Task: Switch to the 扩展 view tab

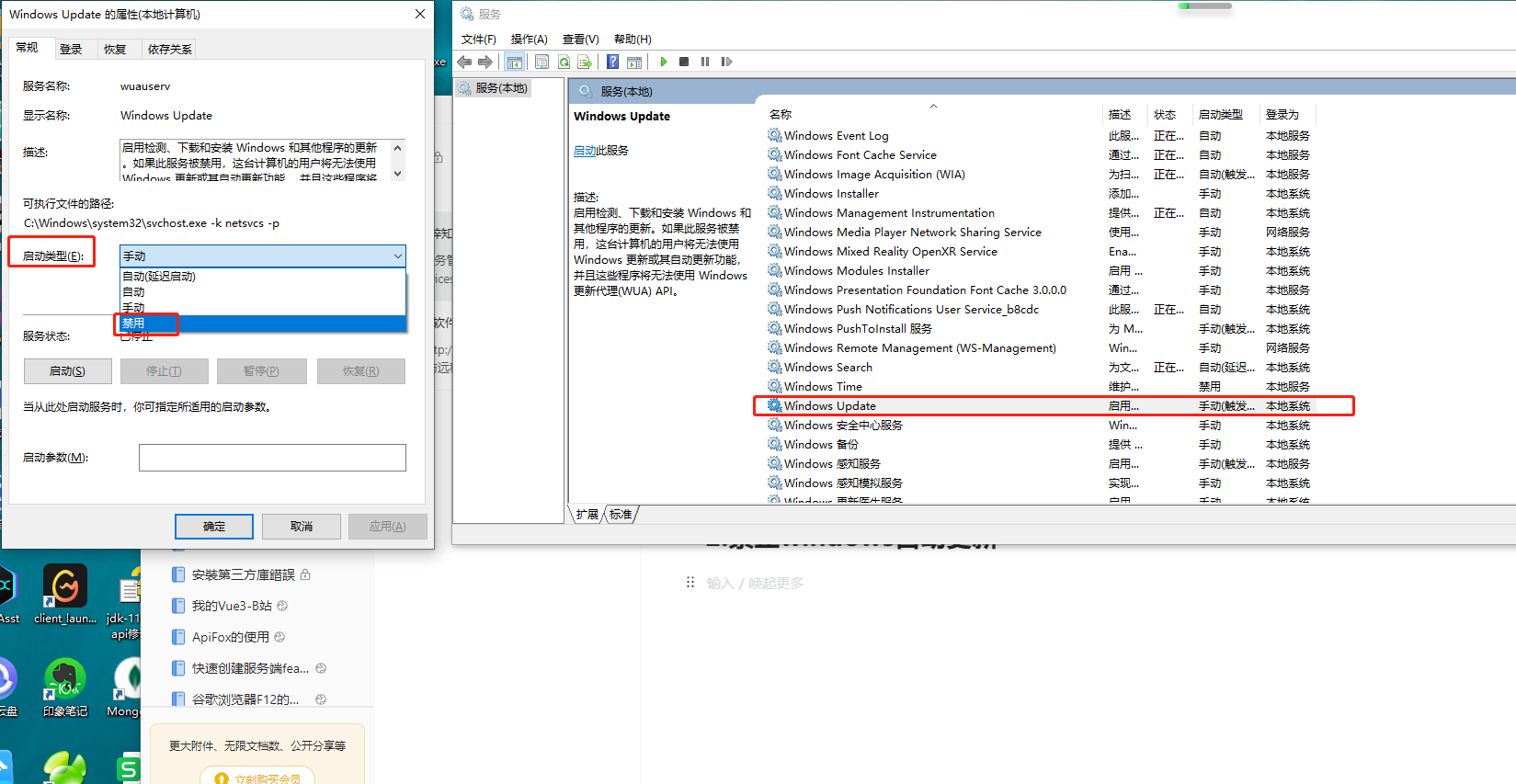Action: click(x=587, y=514)
